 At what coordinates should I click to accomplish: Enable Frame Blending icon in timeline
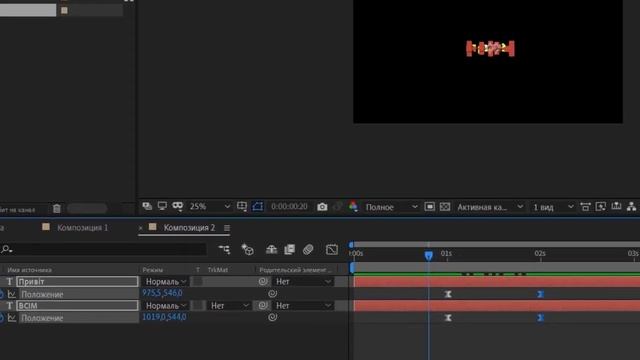tap(289, 249)
